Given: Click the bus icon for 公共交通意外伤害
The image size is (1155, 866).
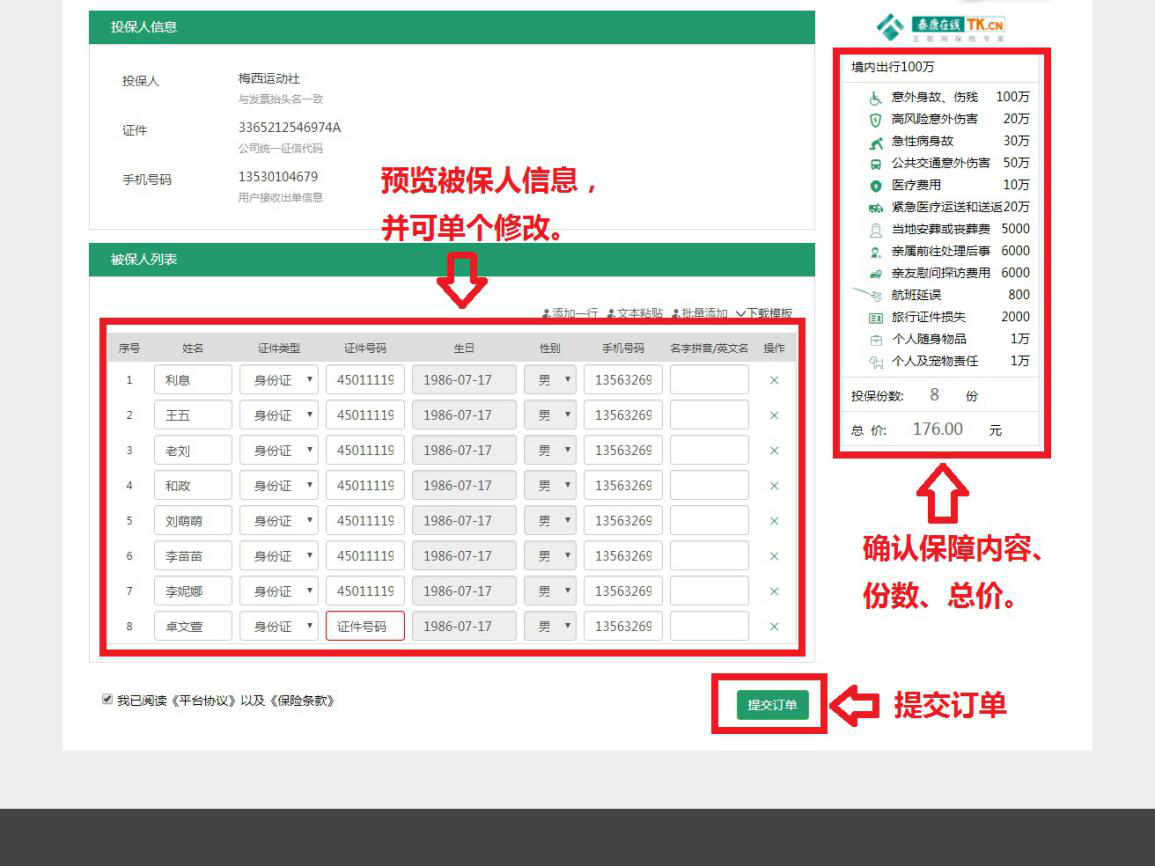Looking at the screenshot, I should tap(875, 164).
